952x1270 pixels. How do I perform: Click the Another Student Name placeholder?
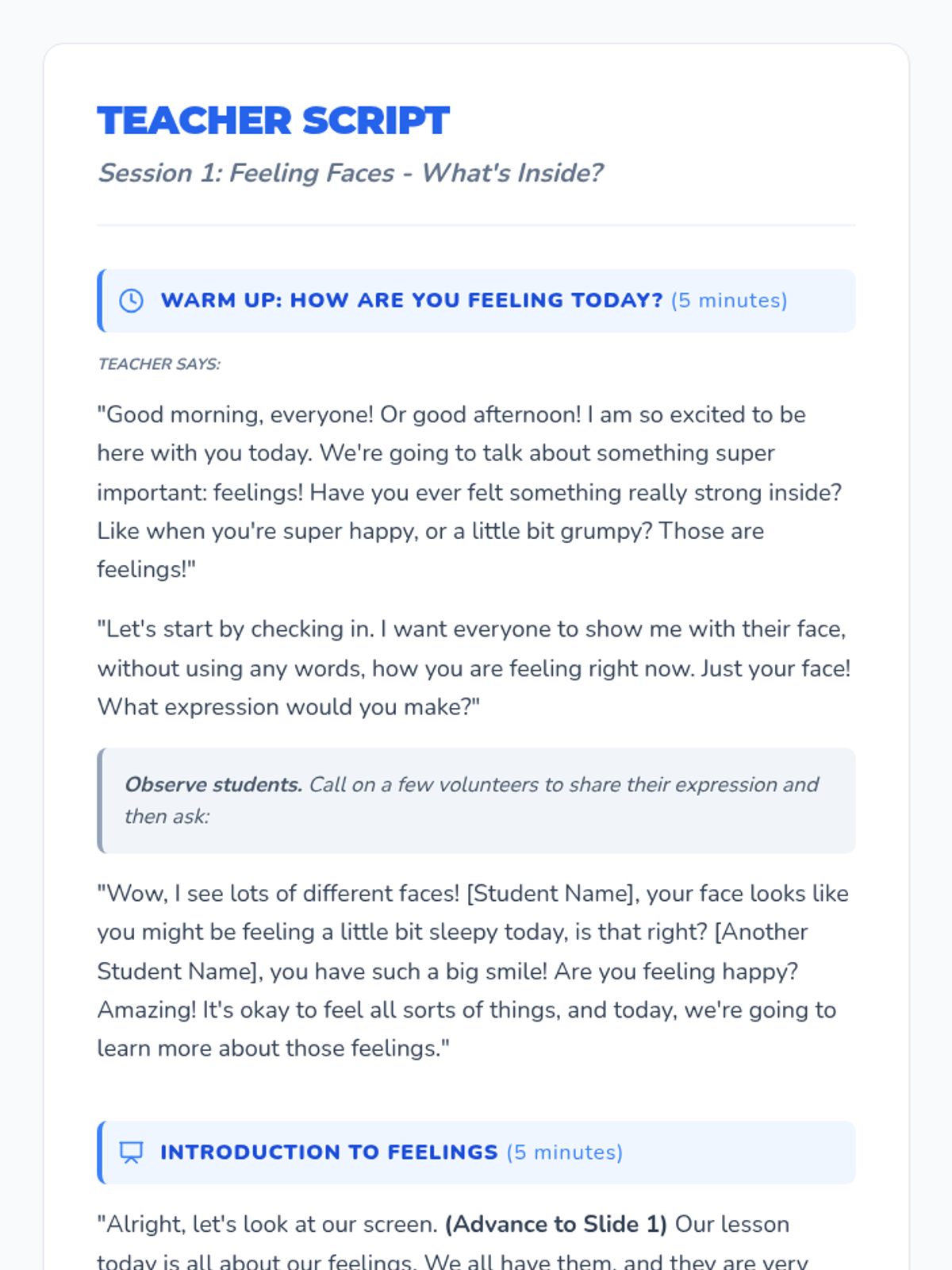coord(452,952)
